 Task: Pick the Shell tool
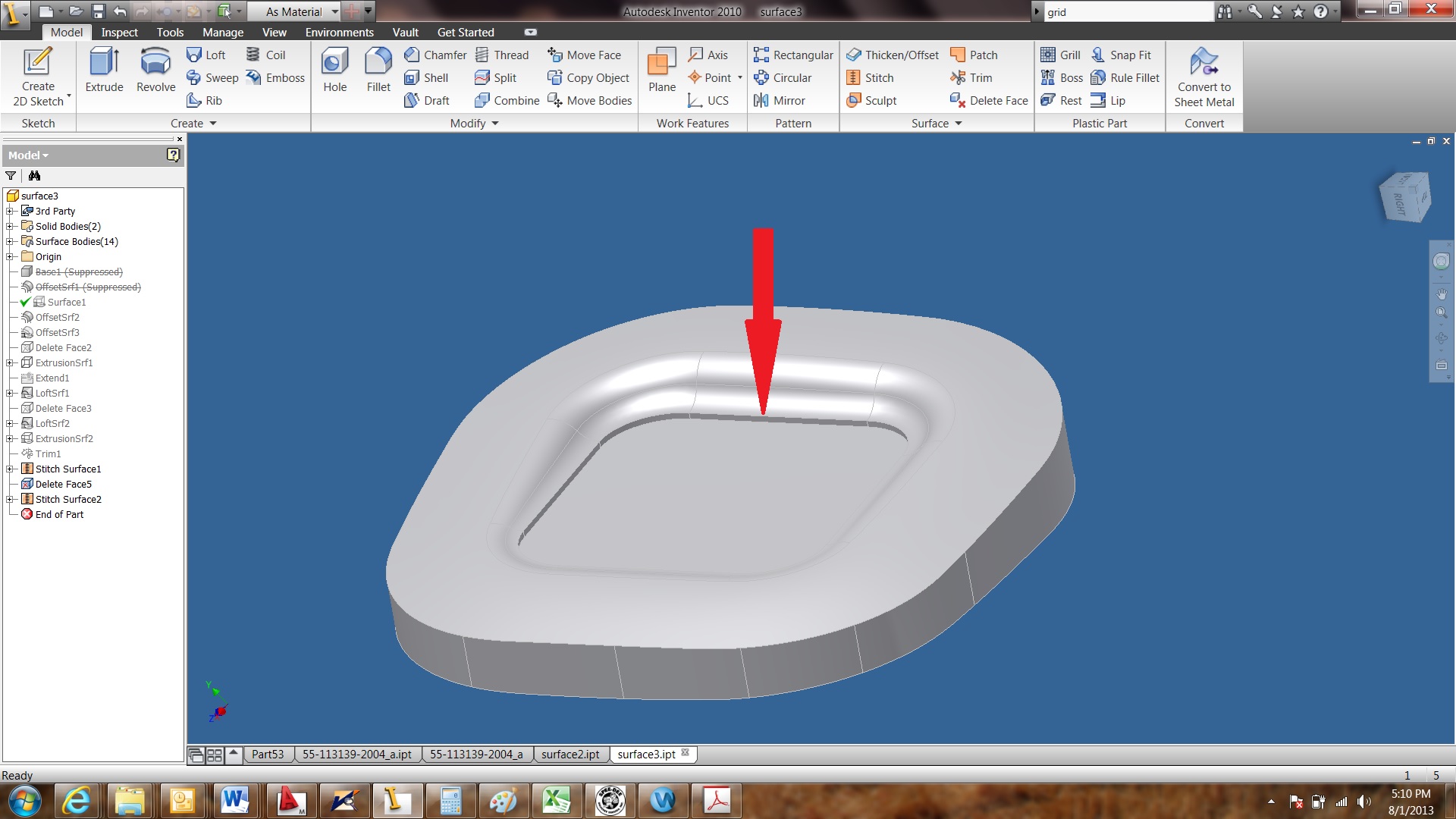pyautogui.click(x=426, y=77)
